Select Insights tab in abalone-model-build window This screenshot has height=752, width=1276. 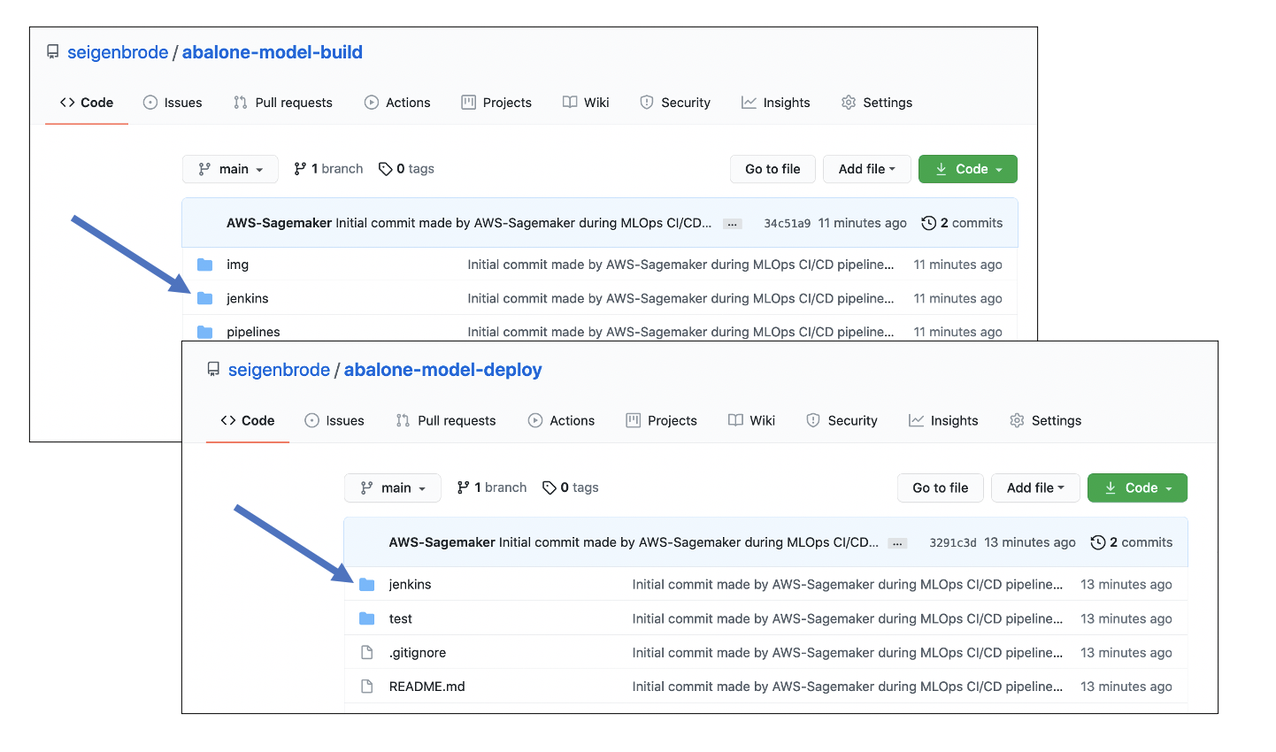point(776,102)
